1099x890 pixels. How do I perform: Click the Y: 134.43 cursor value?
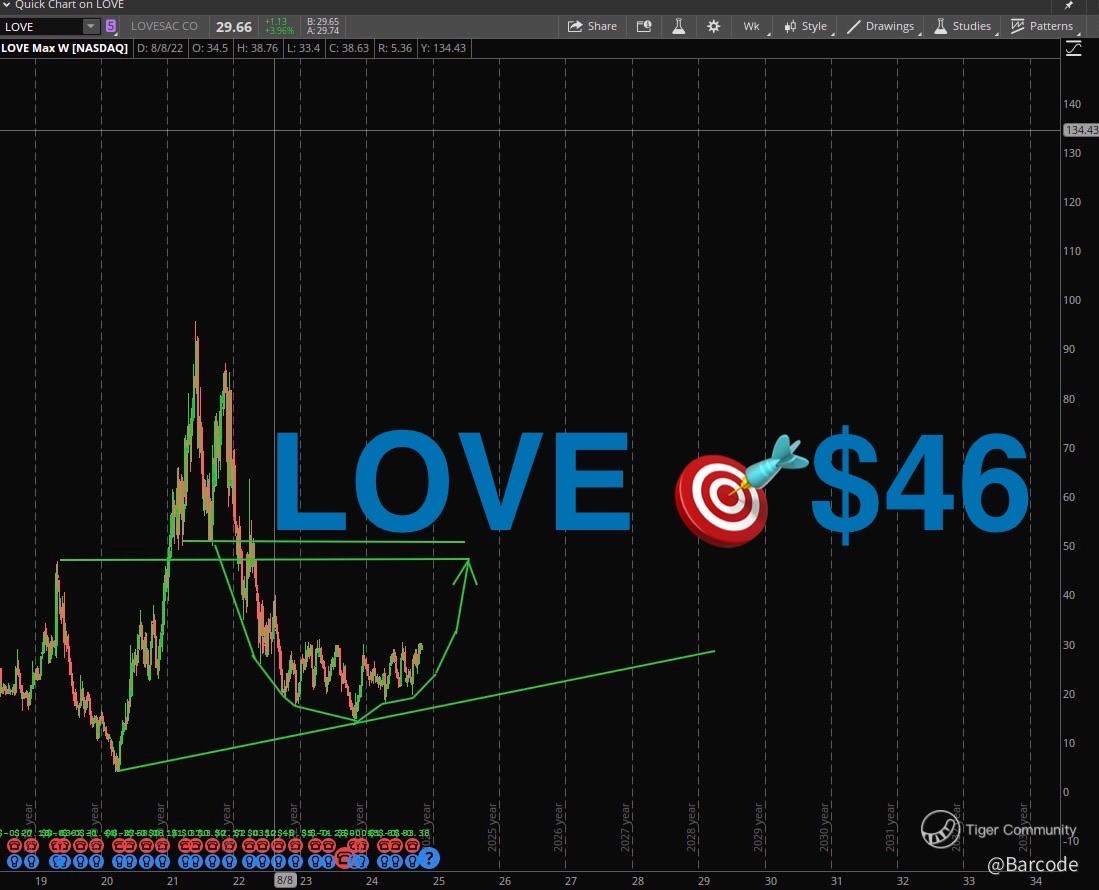pyautogui.click(x=443, y=48)
